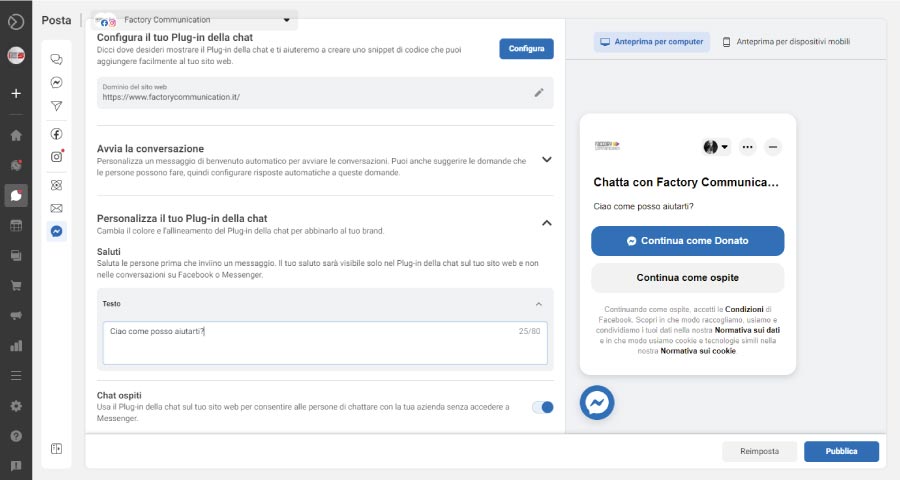Click Continua come ospite button
This screenshot has height=480, width=900.
[688, 278]
